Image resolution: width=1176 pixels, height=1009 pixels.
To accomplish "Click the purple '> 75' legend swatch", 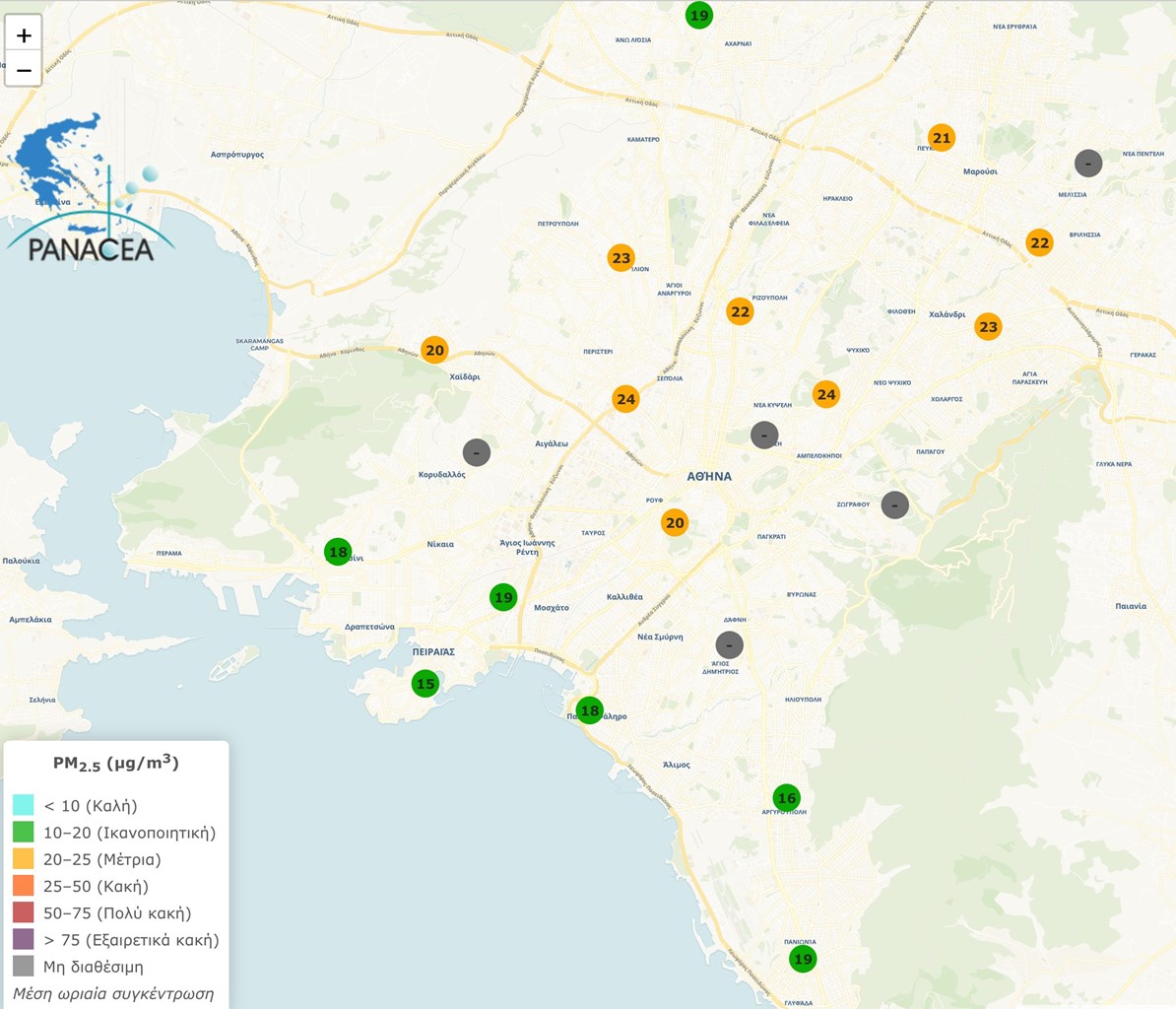I will [24, 940].
